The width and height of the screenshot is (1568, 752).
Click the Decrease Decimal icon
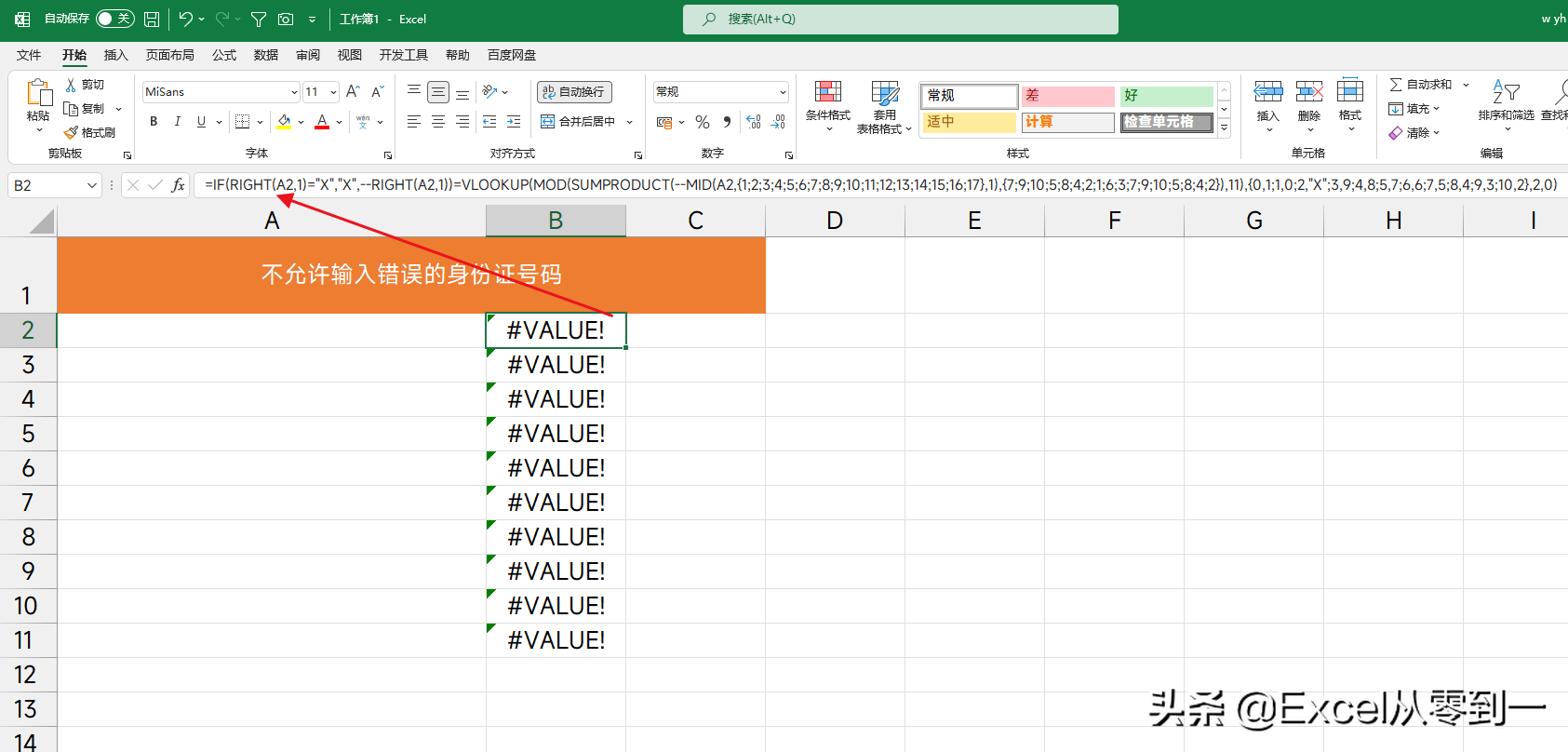point(779,122)
